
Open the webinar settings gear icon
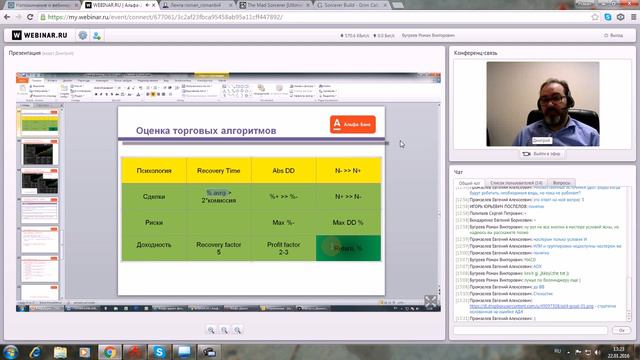[x=83, y=36]
